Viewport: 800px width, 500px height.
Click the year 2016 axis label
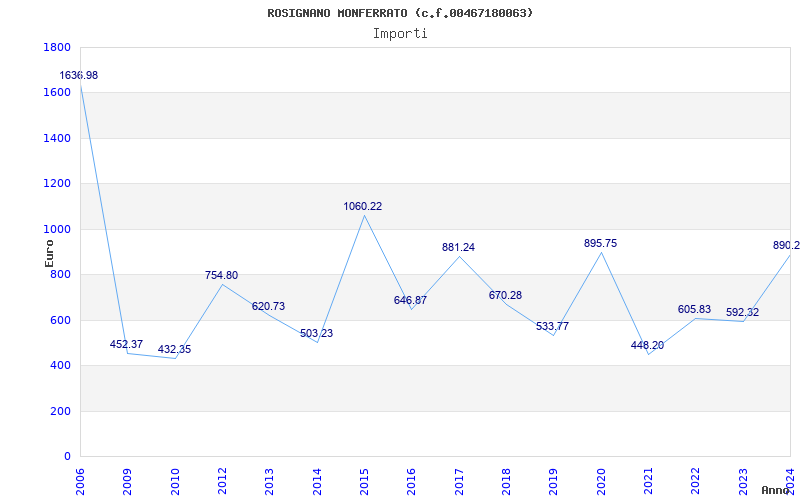pyautogui.click(x=412, y=481)
